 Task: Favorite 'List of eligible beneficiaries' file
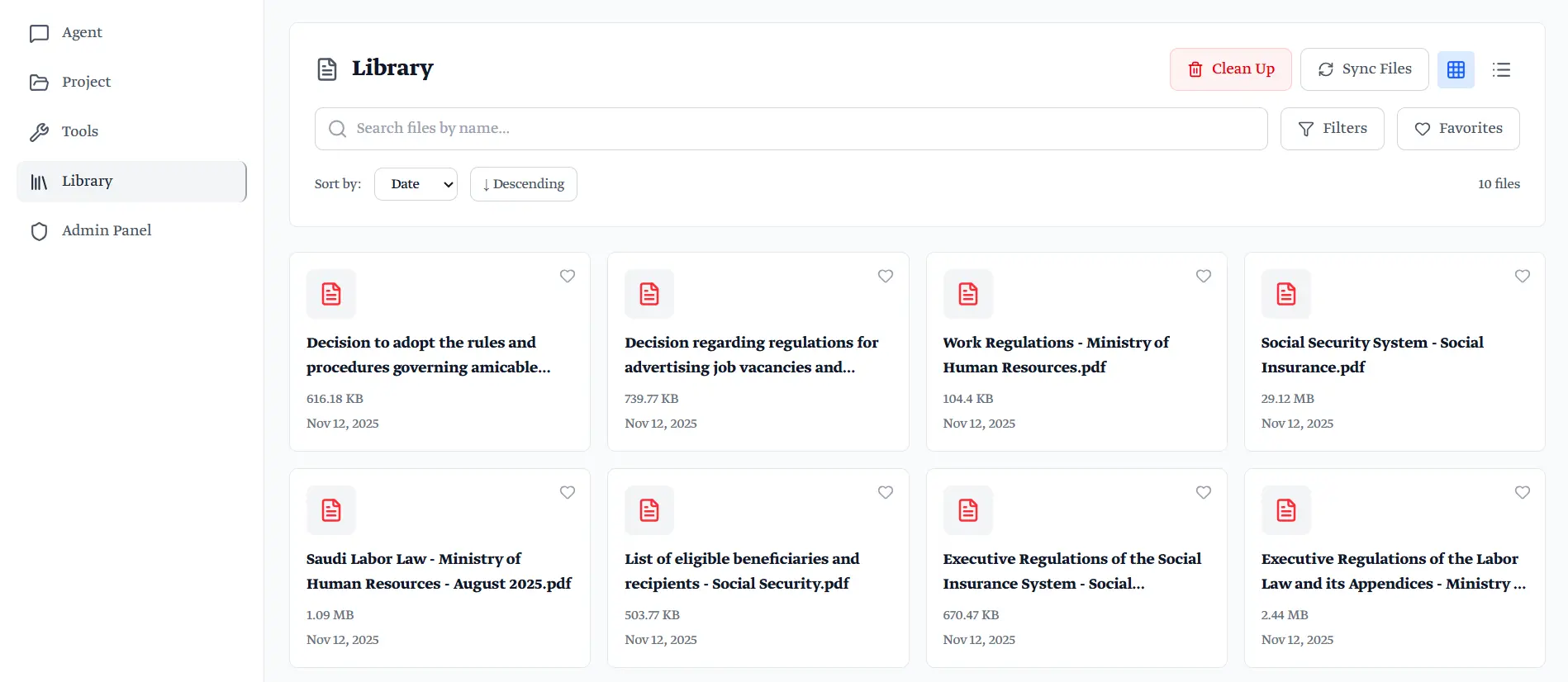(x=886, y=492)
